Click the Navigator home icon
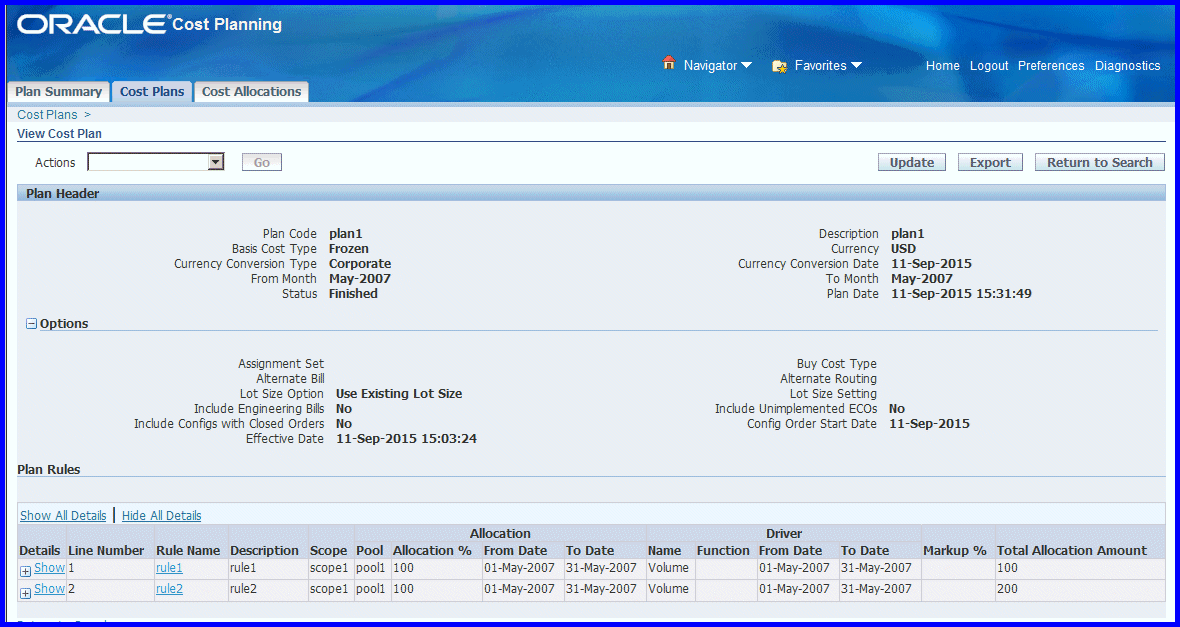This screenshot has height=627, width=1180. point(668,64)
